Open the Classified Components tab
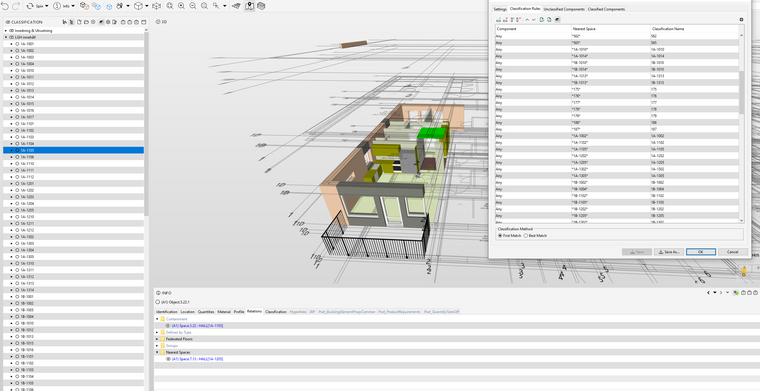 pos(606,9)
